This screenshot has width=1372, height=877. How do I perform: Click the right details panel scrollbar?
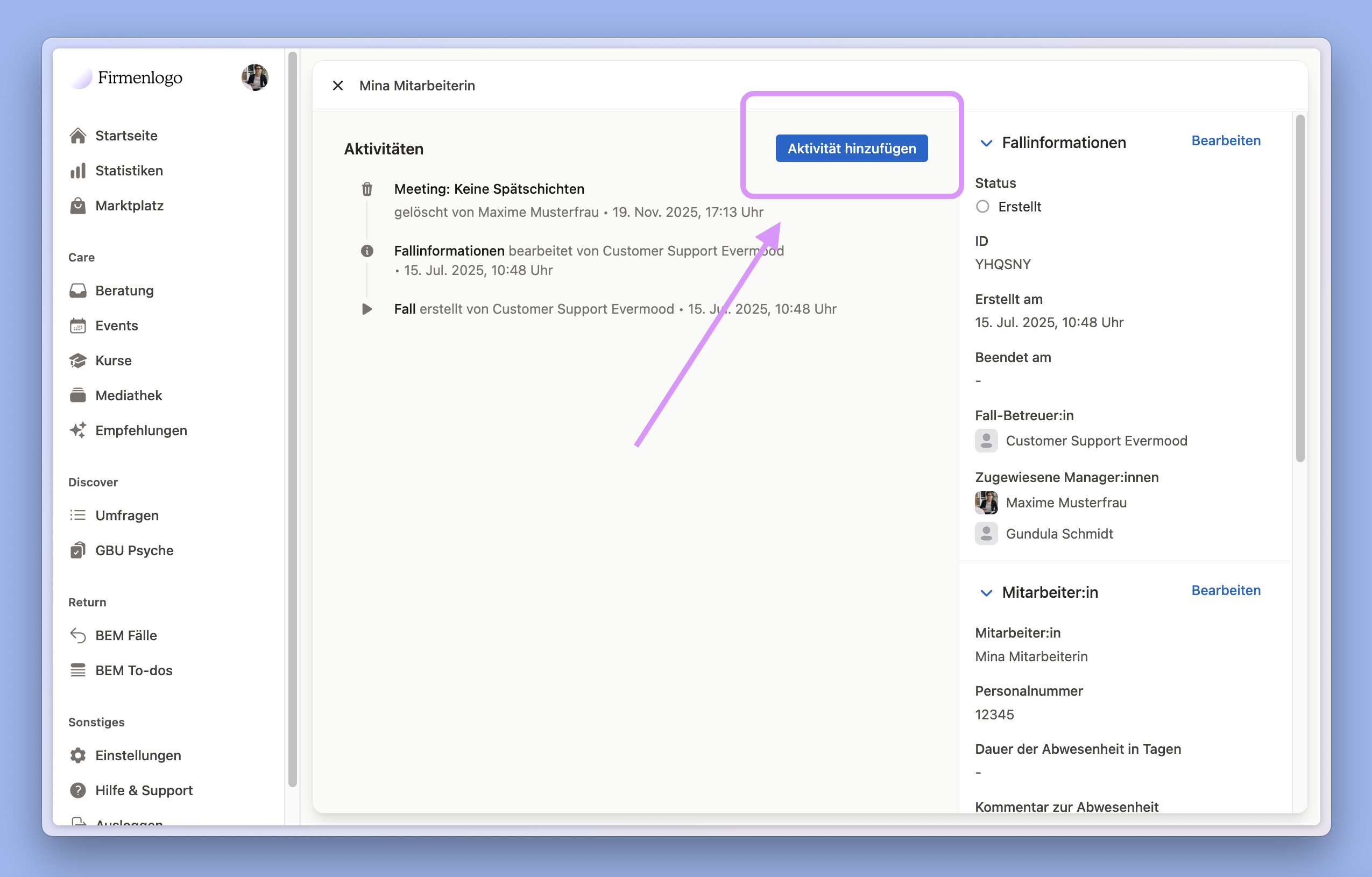pyautogui.click(x=1300, y=288)
